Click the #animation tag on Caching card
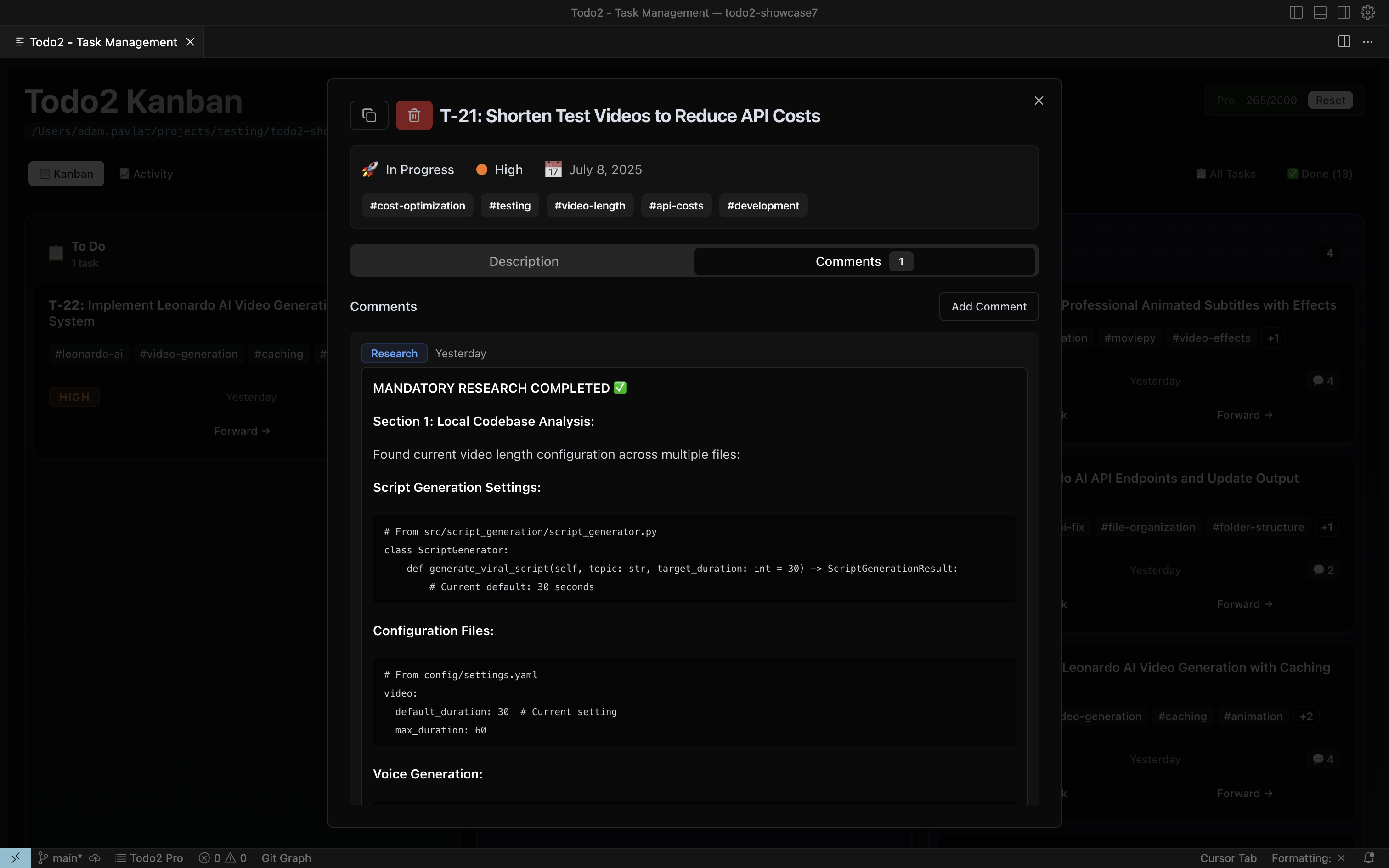Viewport: 1389px width, 868px height. pos(1253,716)
